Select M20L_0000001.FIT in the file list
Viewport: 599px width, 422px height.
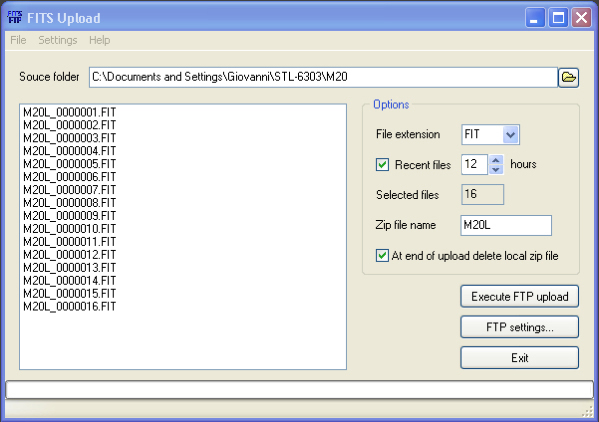tap(70, 112)
